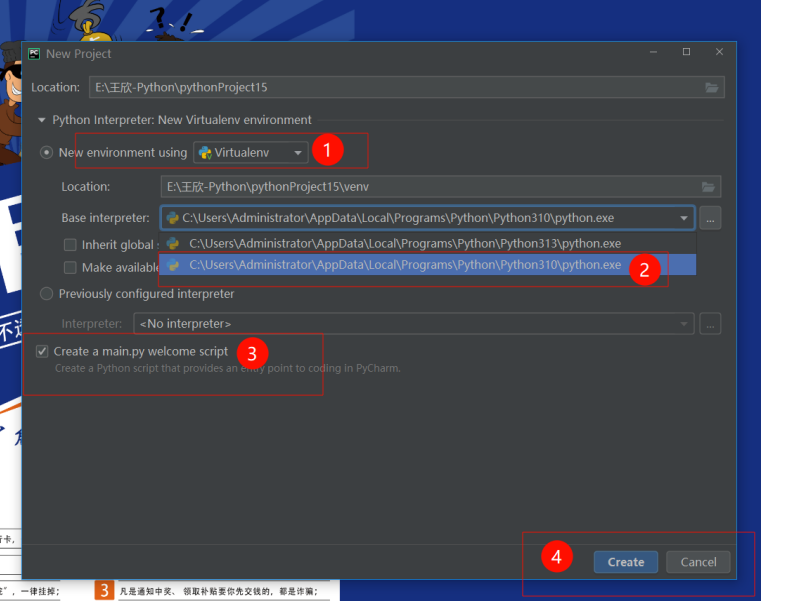The height and width of the screenshot is (601, 786).
Task: Toggle the Make available to all projects checkbox
Action: pos(70,268)
